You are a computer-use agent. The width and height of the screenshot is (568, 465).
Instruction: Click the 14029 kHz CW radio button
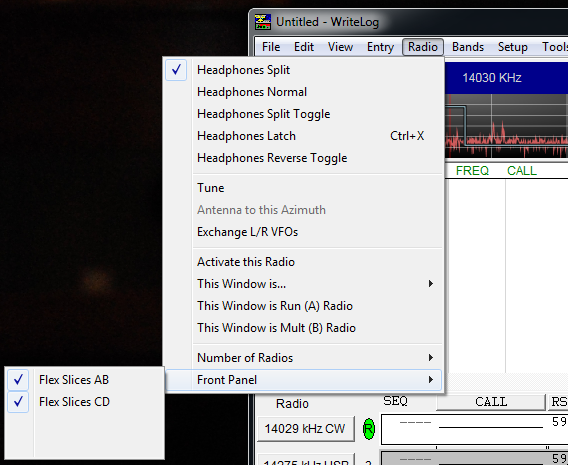point(305,429)
